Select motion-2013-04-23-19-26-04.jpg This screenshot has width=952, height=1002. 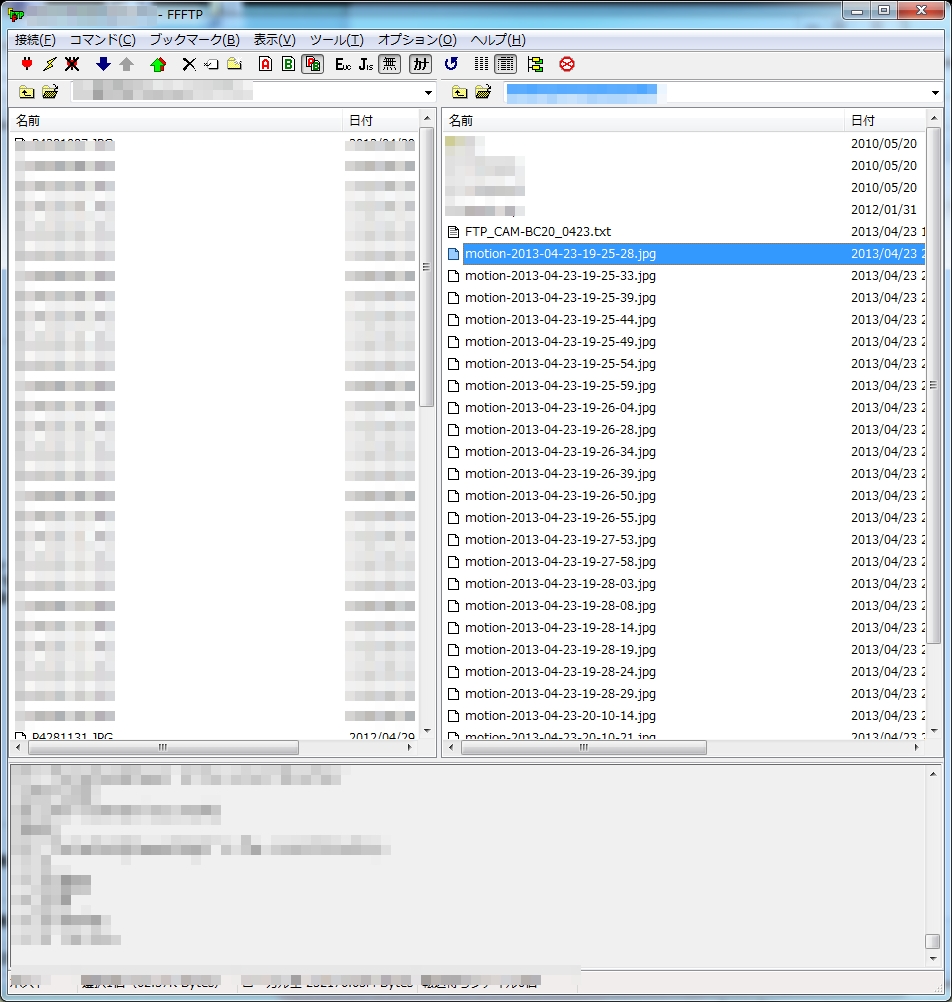560,408
